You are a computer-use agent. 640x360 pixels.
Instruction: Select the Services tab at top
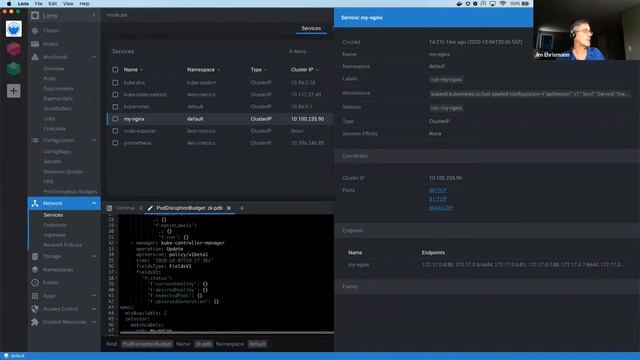tap(311, 29)
